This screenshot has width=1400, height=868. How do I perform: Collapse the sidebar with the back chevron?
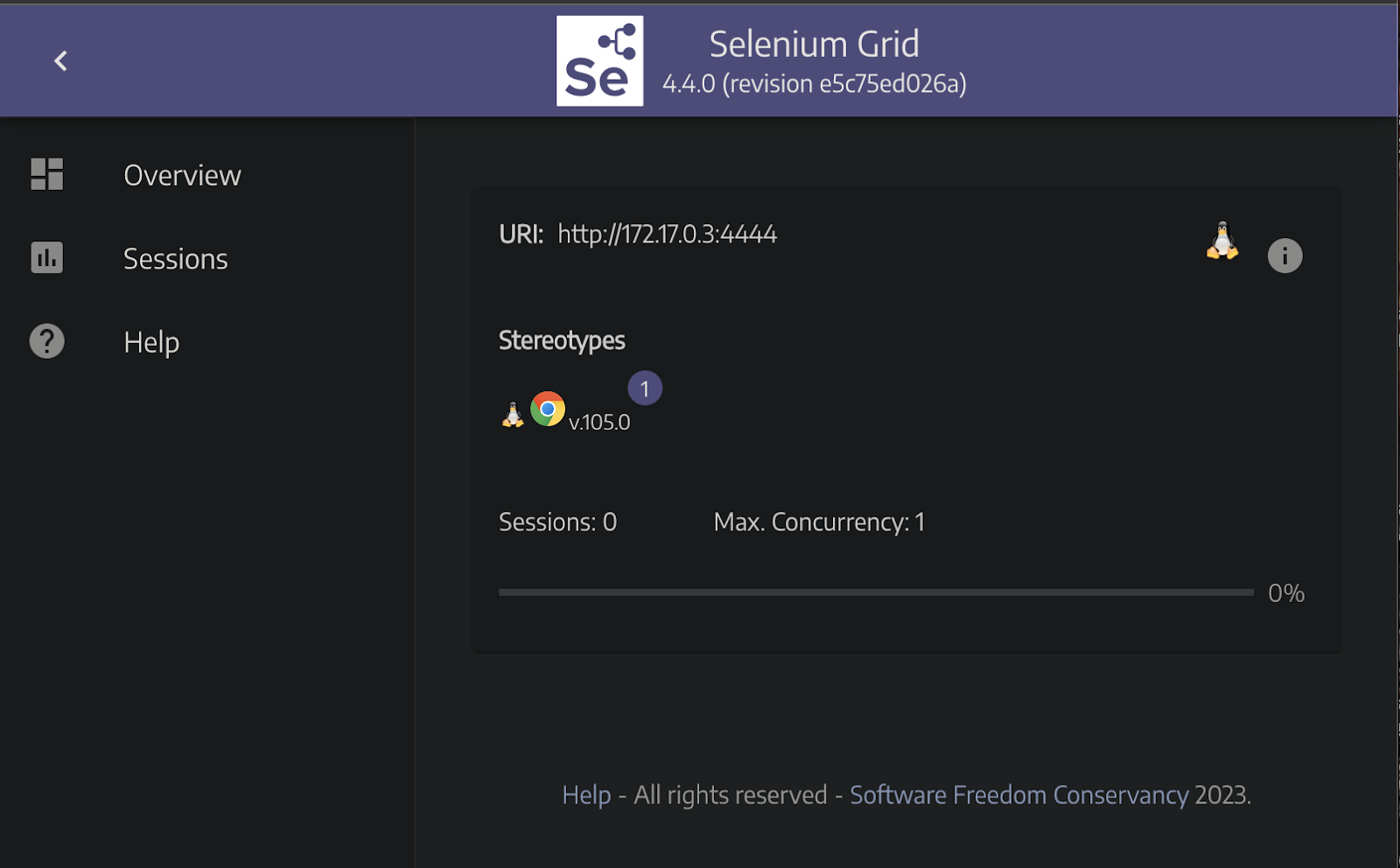point(60,61)
